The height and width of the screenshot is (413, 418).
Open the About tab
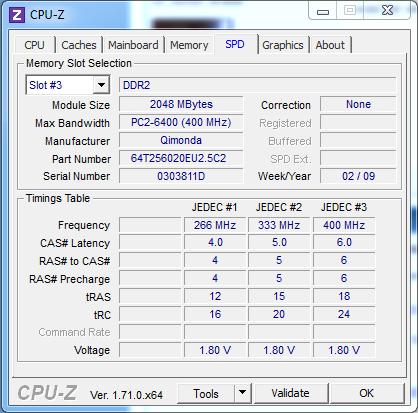(330, 45)
